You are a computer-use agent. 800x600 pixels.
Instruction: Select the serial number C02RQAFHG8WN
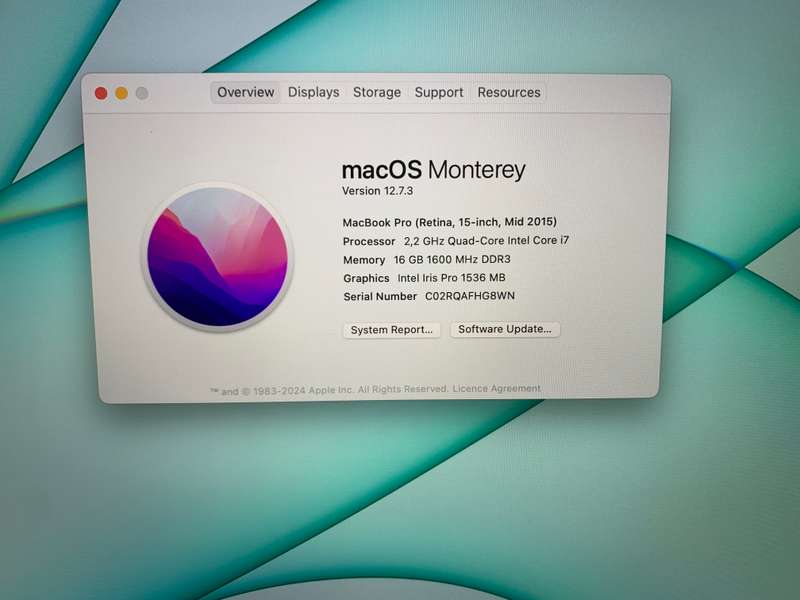(470, 296)
